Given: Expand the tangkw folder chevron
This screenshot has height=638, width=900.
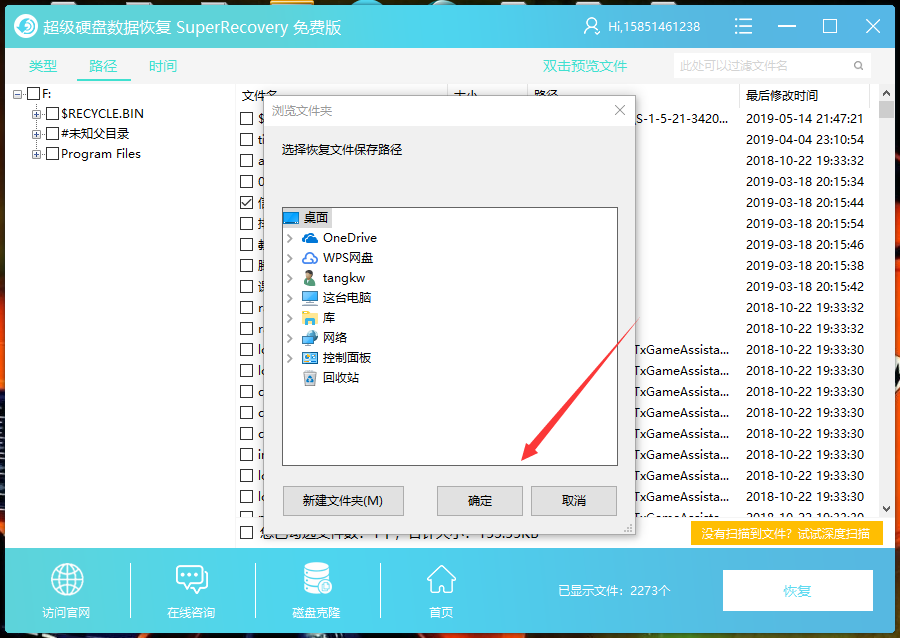Looking at the screenshot, I should point(290,278).
